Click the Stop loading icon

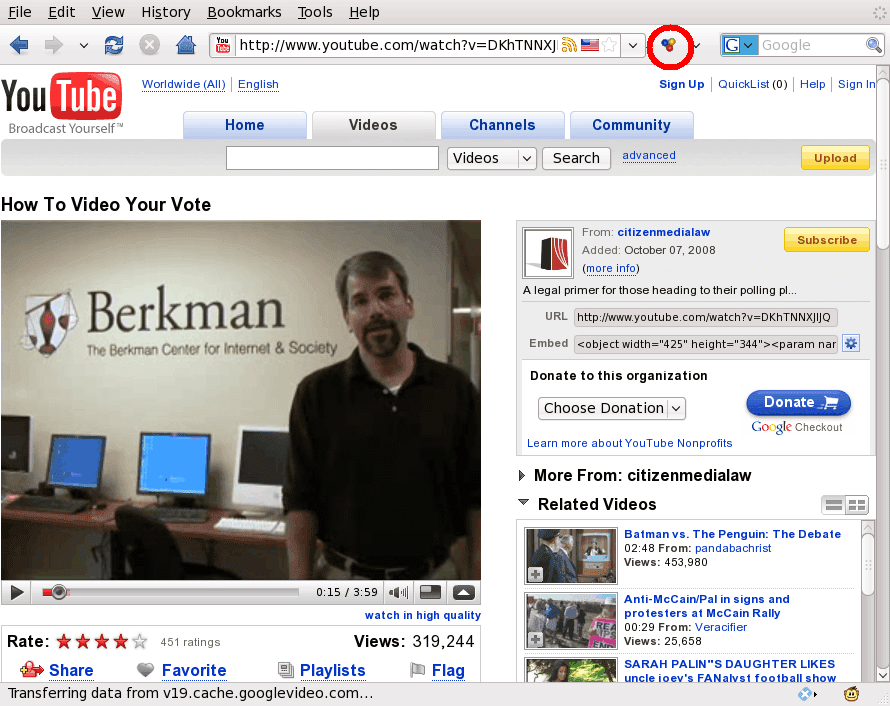click(149, 45)
